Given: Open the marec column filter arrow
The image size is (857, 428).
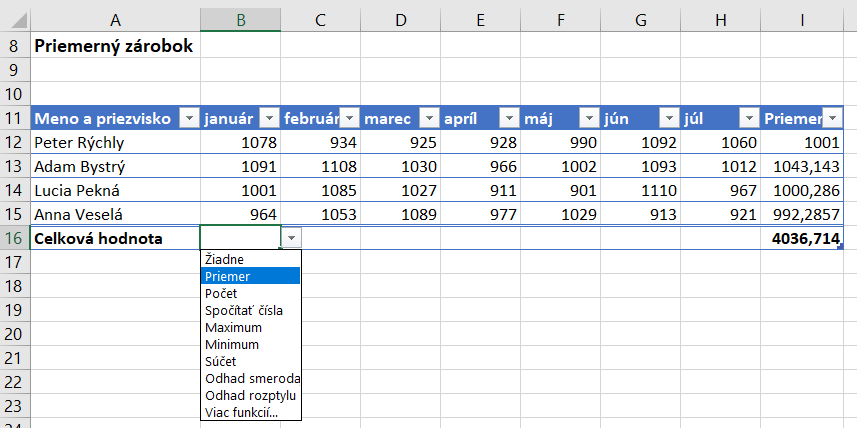Looking at the screenshot, I should point(429,118).
